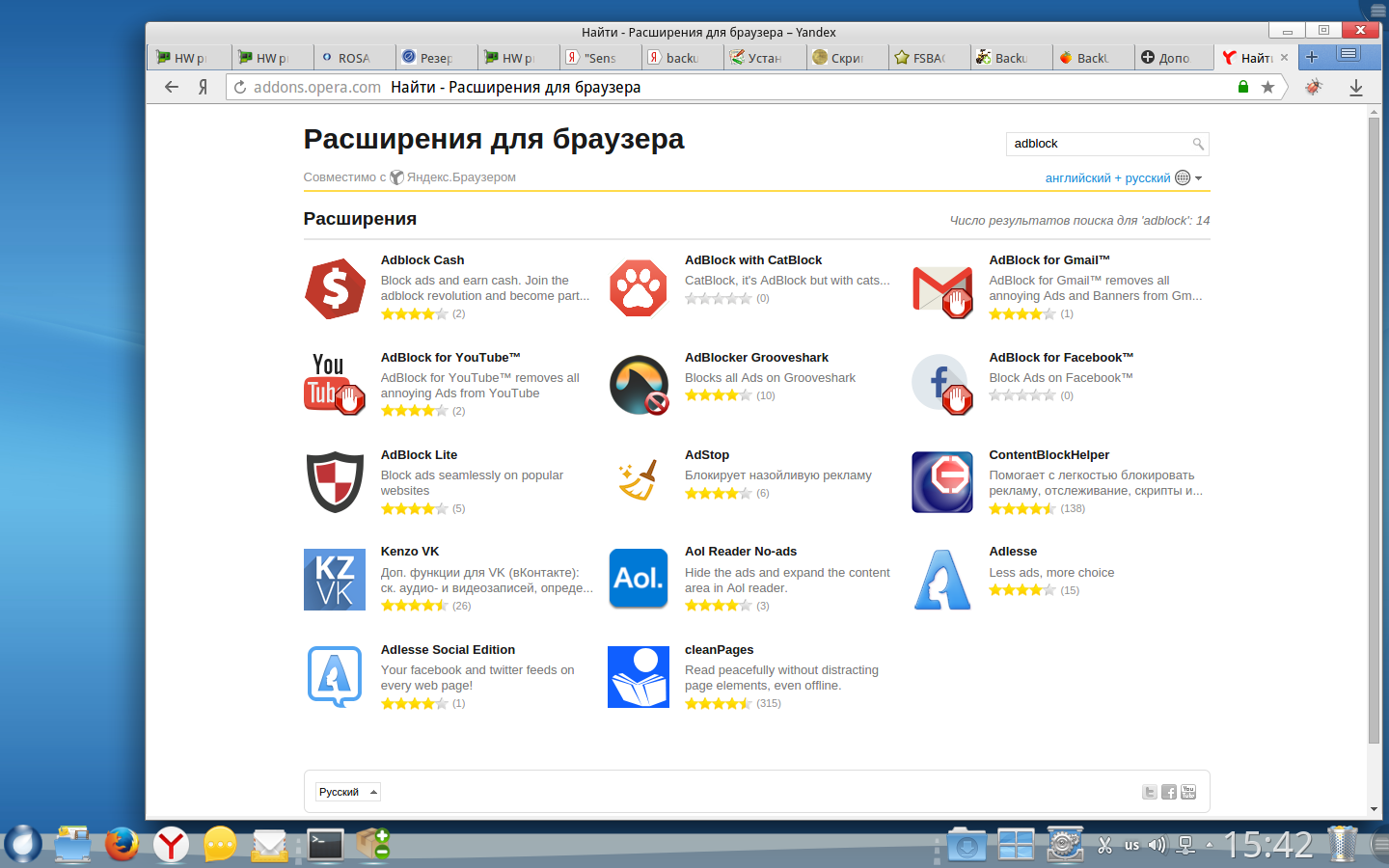Click the AdBlock for Facebook icon

coord(942,385)
